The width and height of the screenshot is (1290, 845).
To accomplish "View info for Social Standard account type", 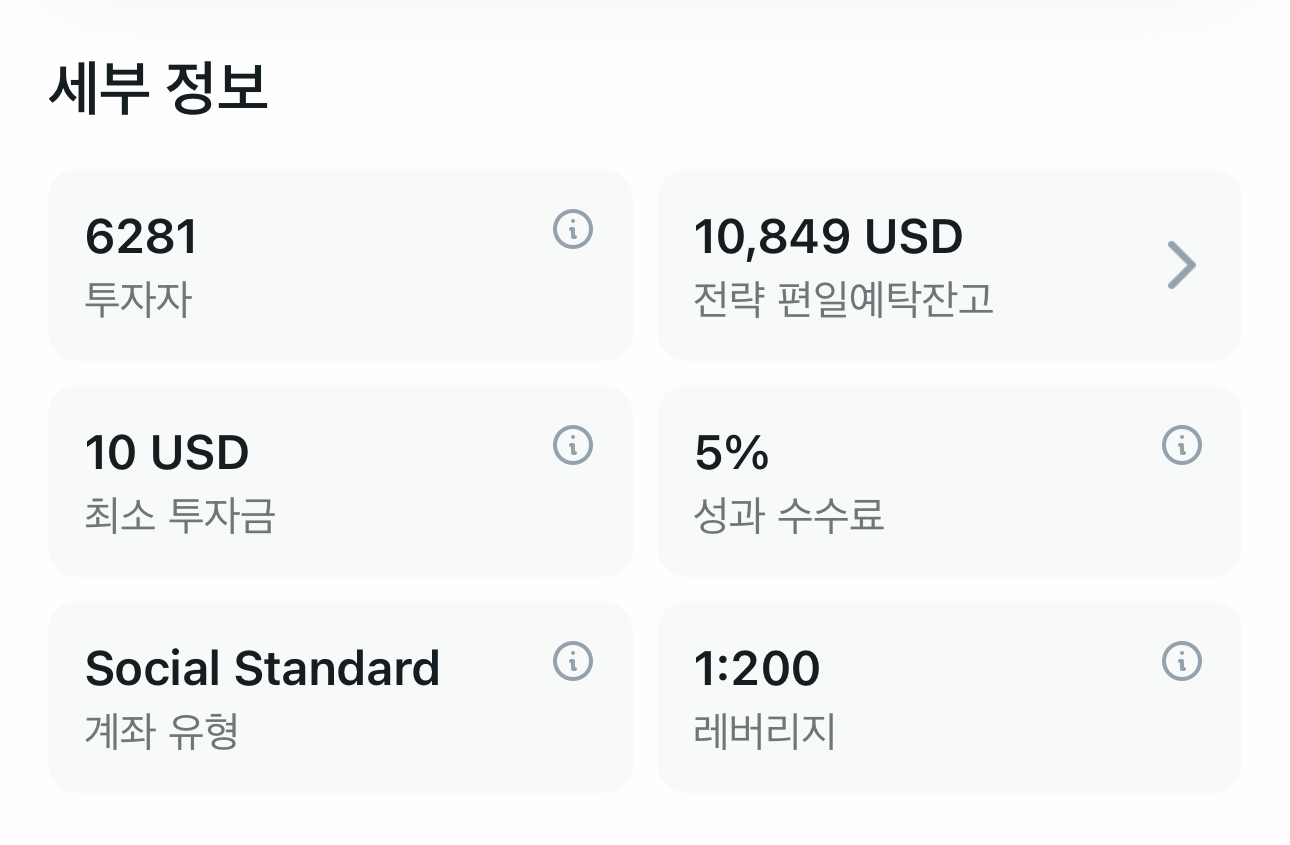I will pos(573,661).
